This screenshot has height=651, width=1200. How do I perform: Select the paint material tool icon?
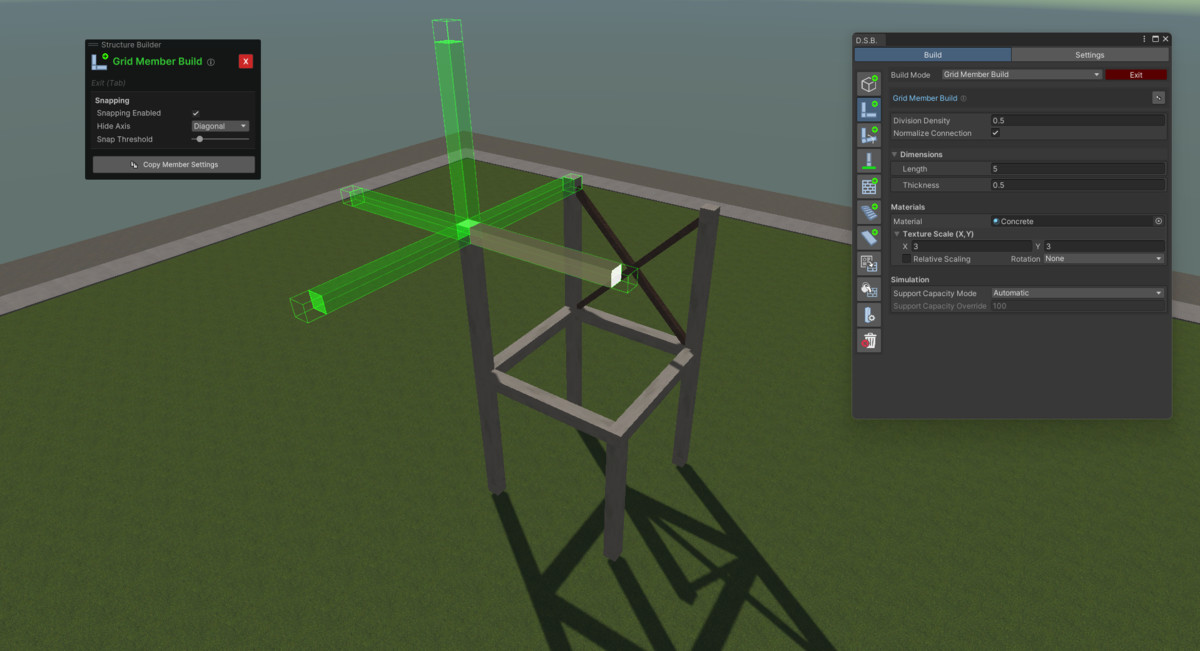coord(869,289)
